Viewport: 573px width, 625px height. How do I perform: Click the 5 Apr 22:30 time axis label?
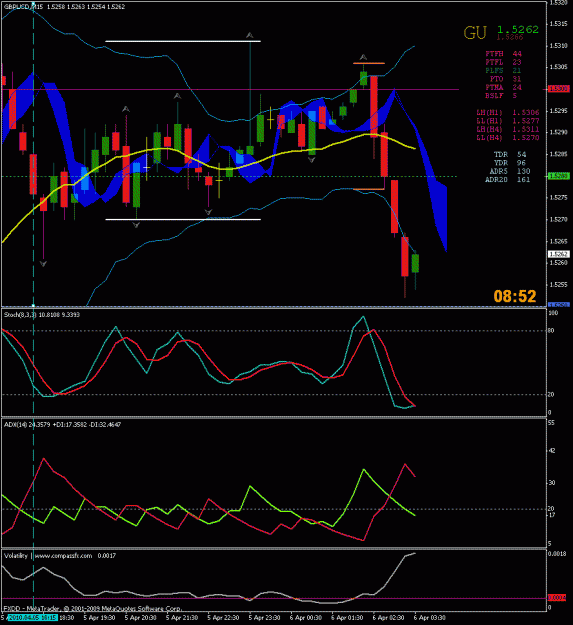(223, 618)
